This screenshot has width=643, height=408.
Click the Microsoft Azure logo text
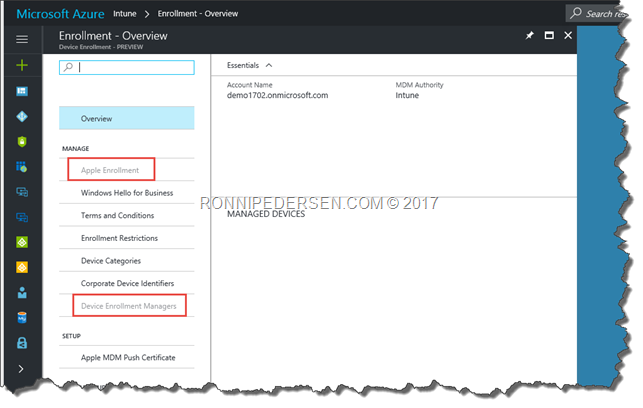pos(60,14)
